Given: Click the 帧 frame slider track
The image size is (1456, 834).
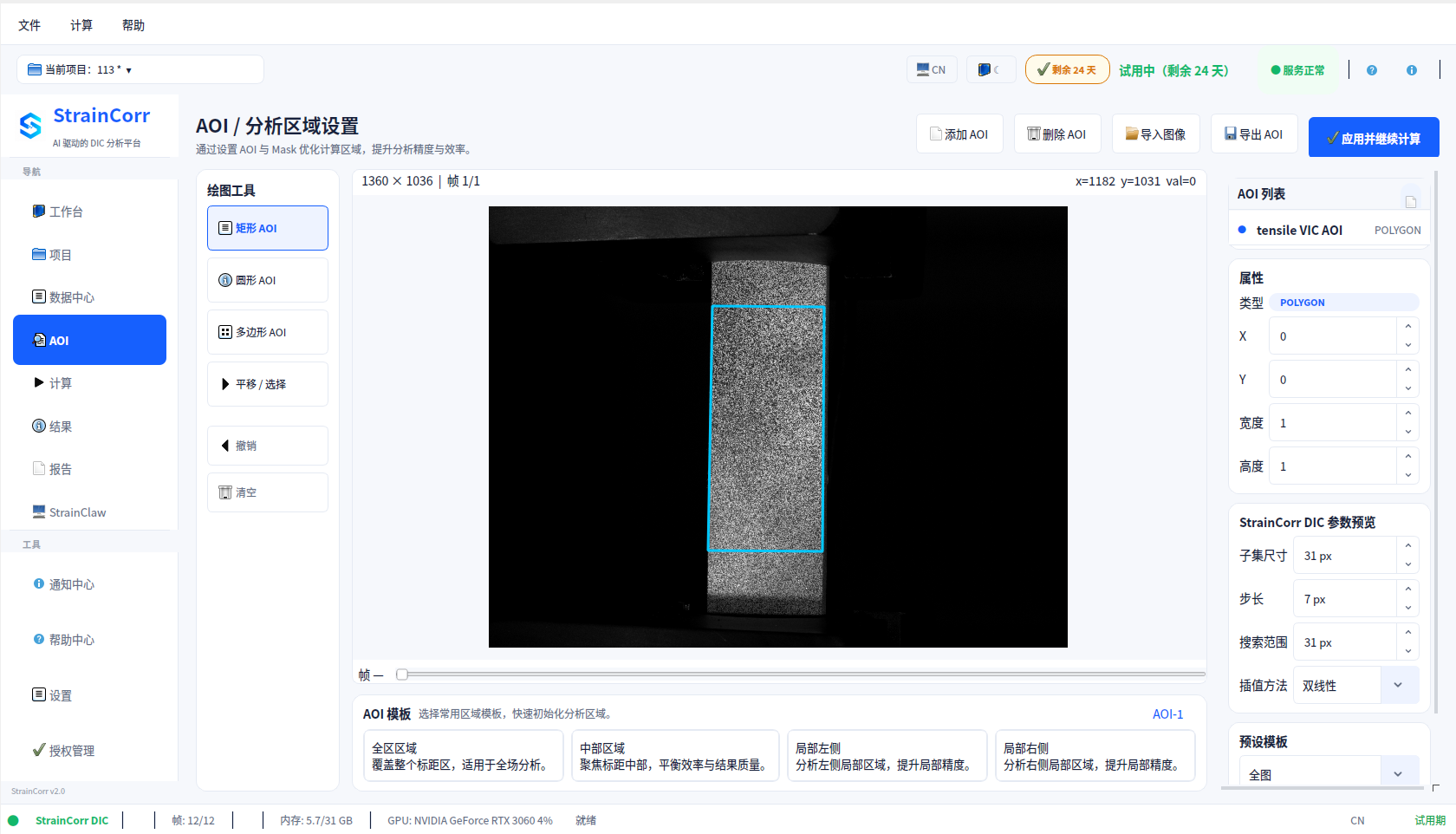Looking at the screenshot, I should [802, 674].
